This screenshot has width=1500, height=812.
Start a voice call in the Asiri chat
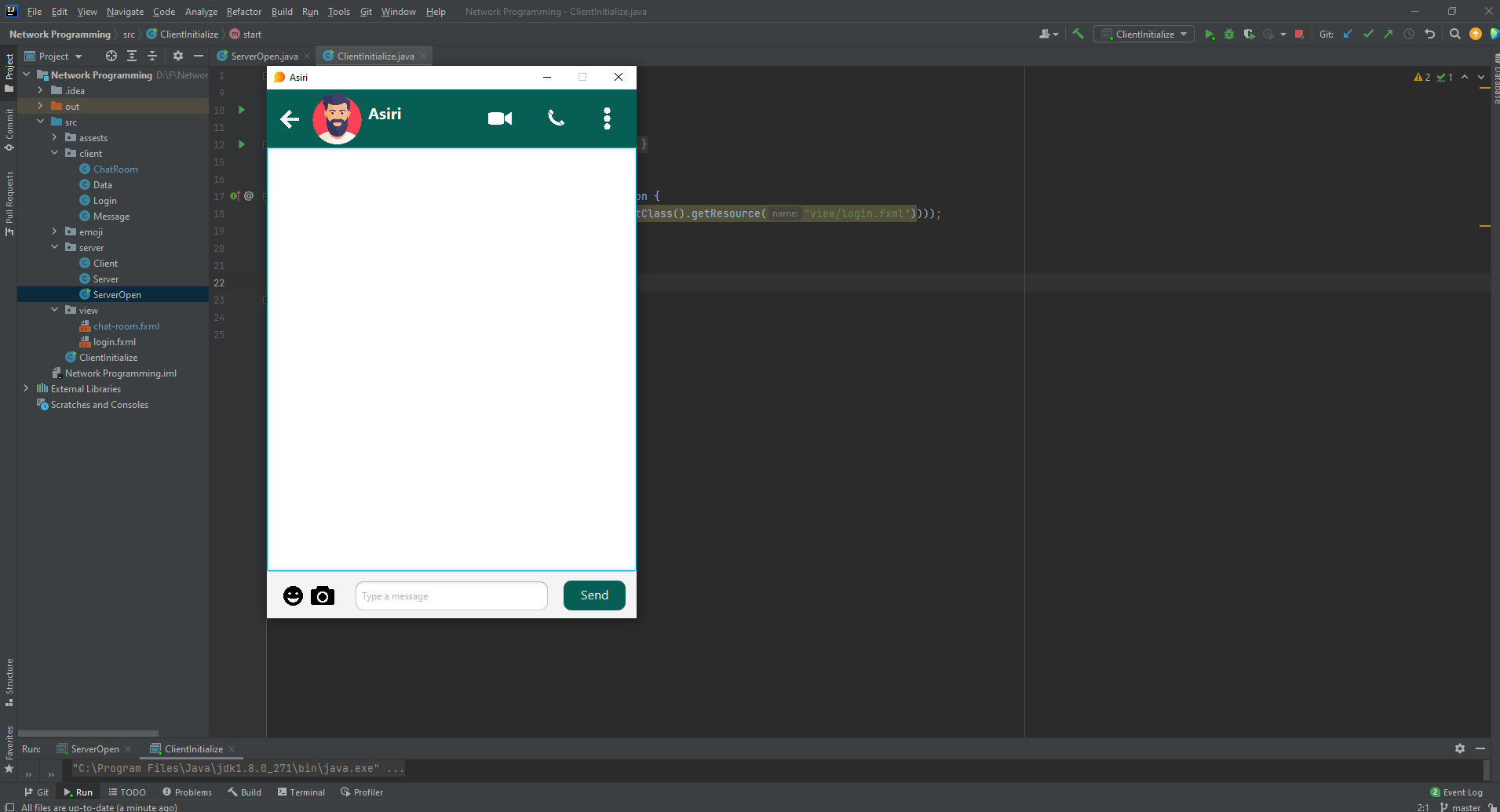click(555, 118)
